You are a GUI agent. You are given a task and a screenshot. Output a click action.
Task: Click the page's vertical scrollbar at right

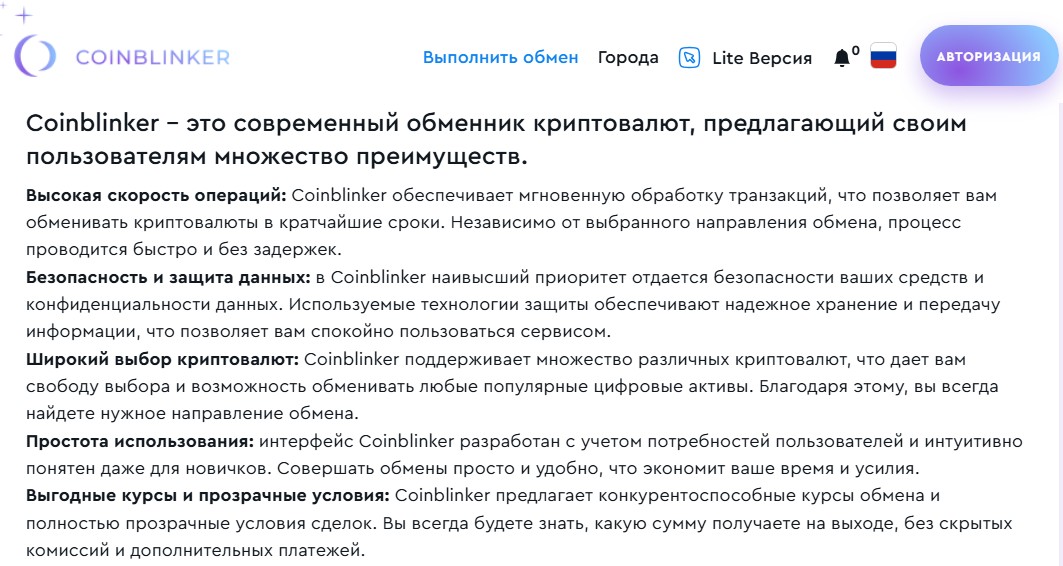[x=1059, y=332]
